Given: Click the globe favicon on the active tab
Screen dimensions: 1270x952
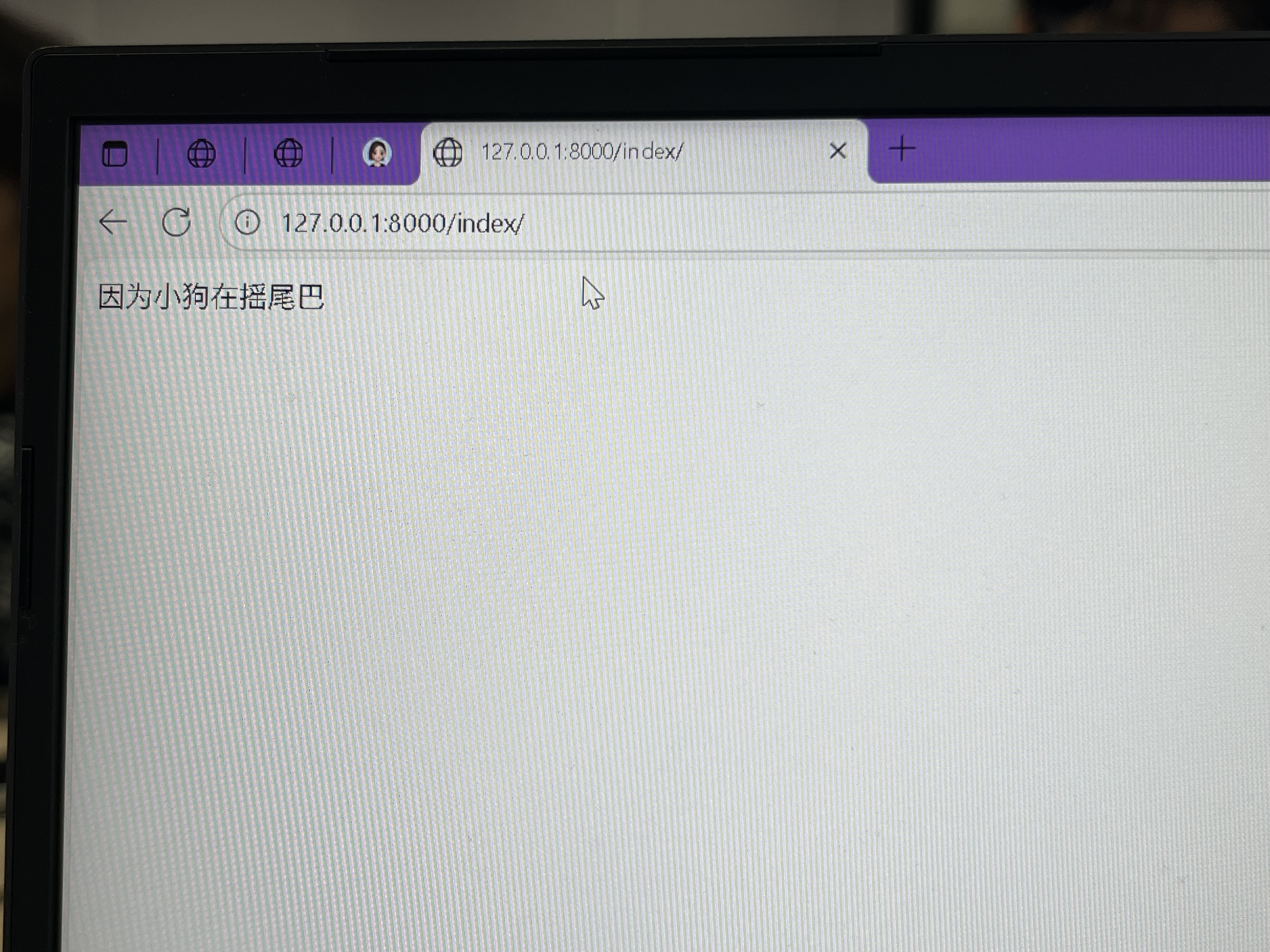Looking at the screenshot, I should tap(449, 153).
